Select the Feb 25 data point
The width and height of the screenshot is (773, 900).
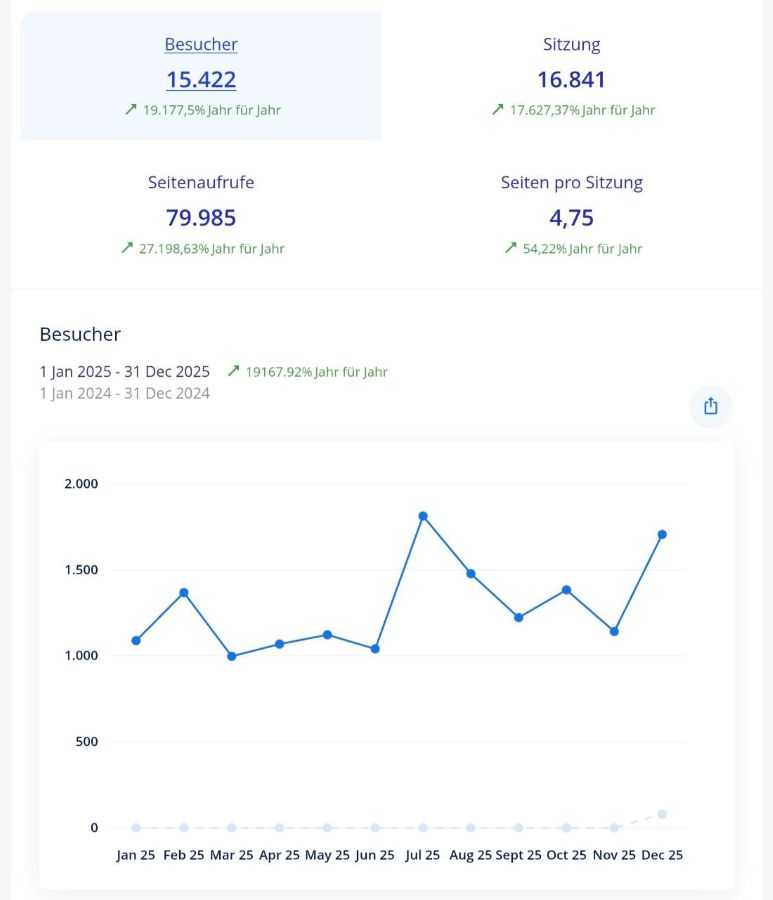coord(184,592)
